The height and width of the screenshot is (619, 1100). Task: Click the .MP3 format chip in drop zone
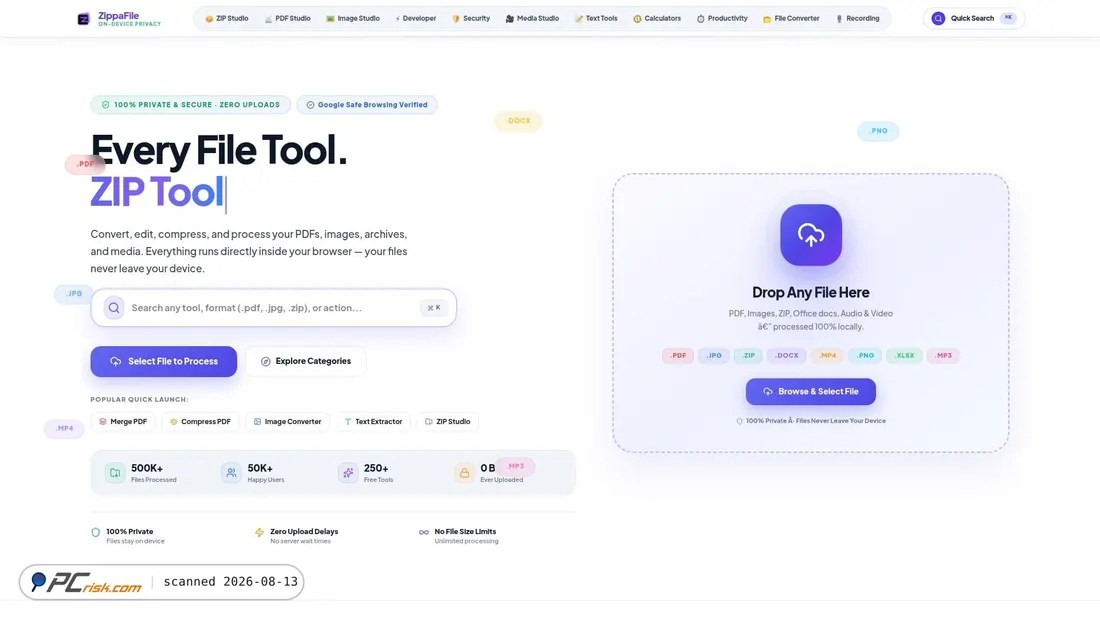(x=944, y=356)
